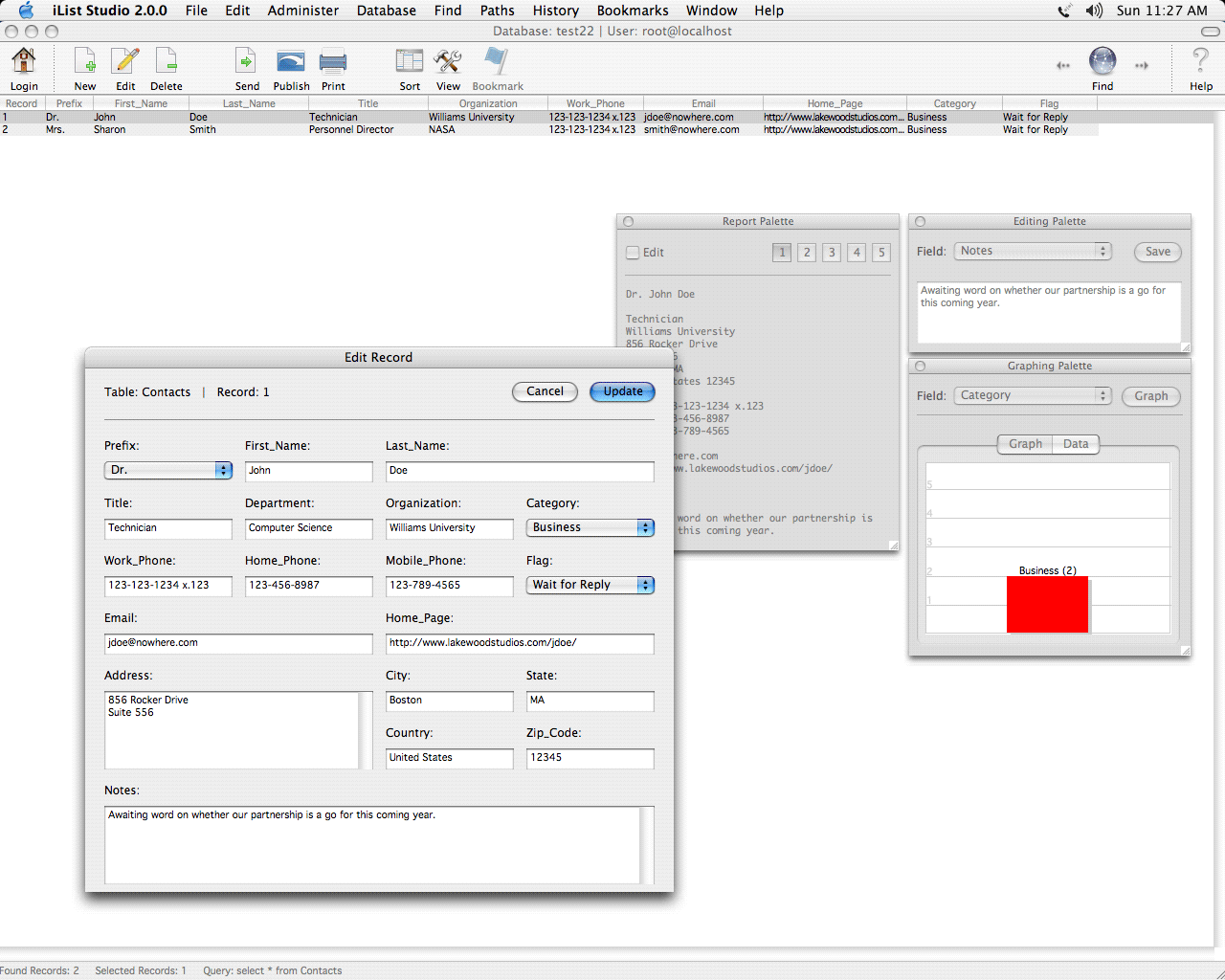The image size is (1225, 980).
Task: Open the Bookmarks menu
Action: (633, 11)
